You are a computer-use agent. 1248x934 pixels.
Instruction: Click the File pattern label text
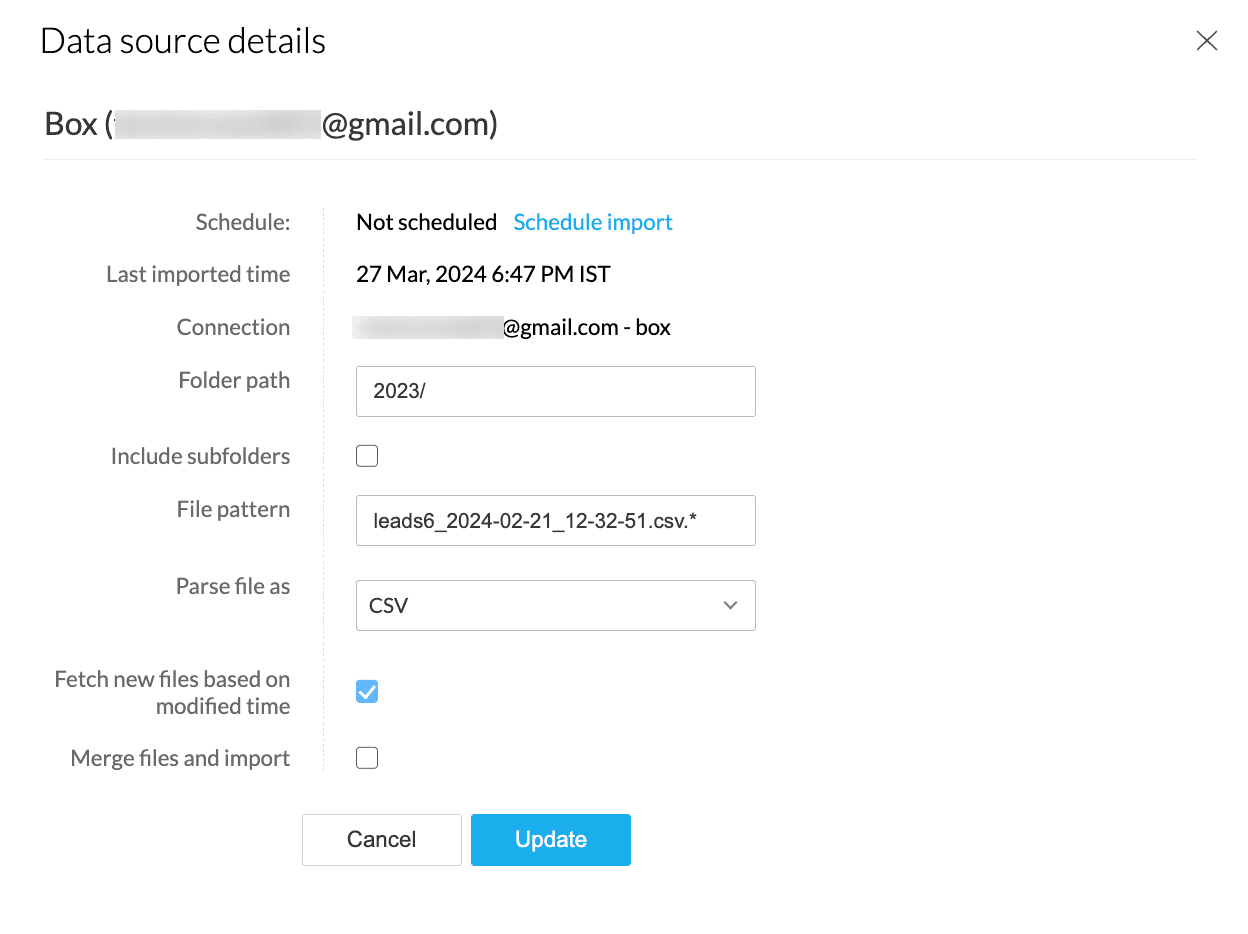233,509
